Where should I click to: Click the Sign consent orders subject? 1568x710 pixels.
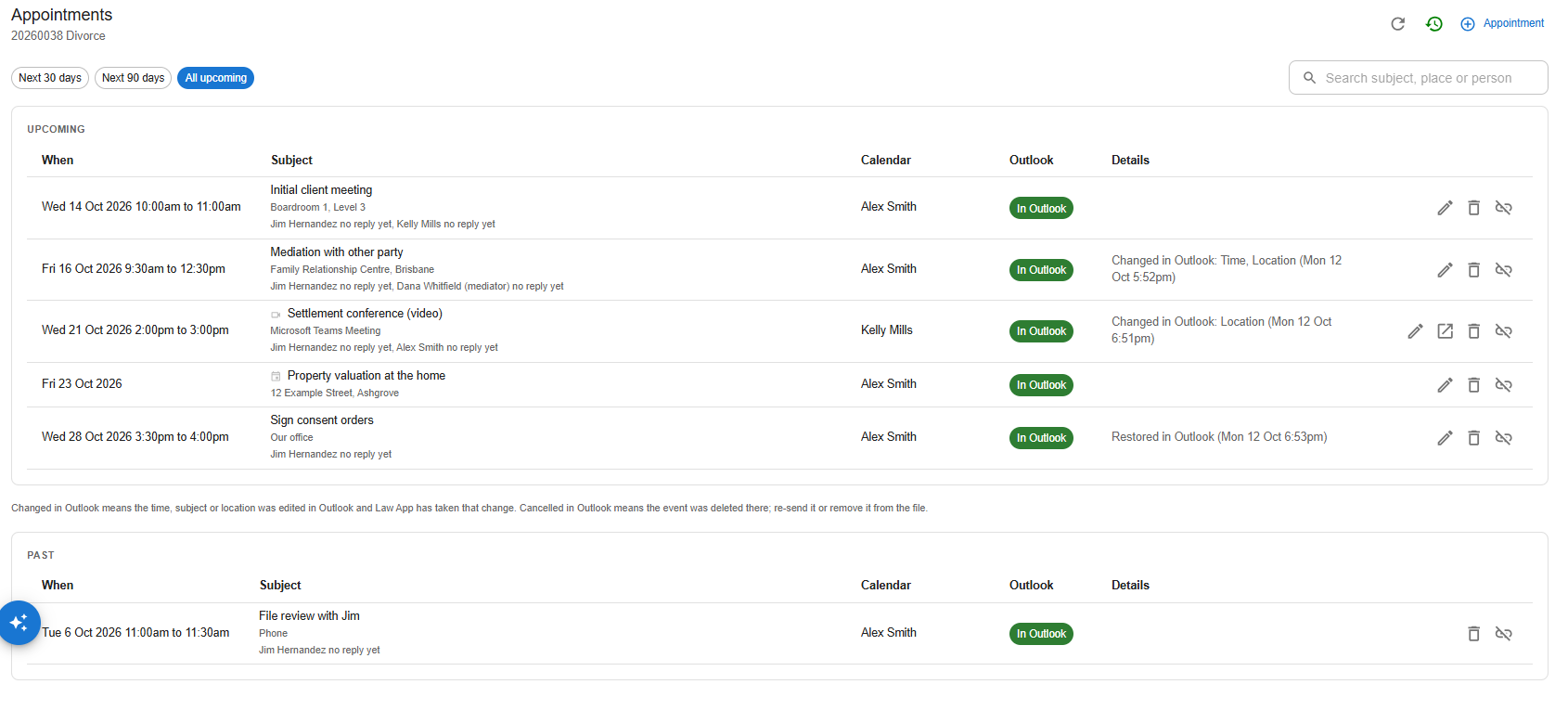point(322,420)
